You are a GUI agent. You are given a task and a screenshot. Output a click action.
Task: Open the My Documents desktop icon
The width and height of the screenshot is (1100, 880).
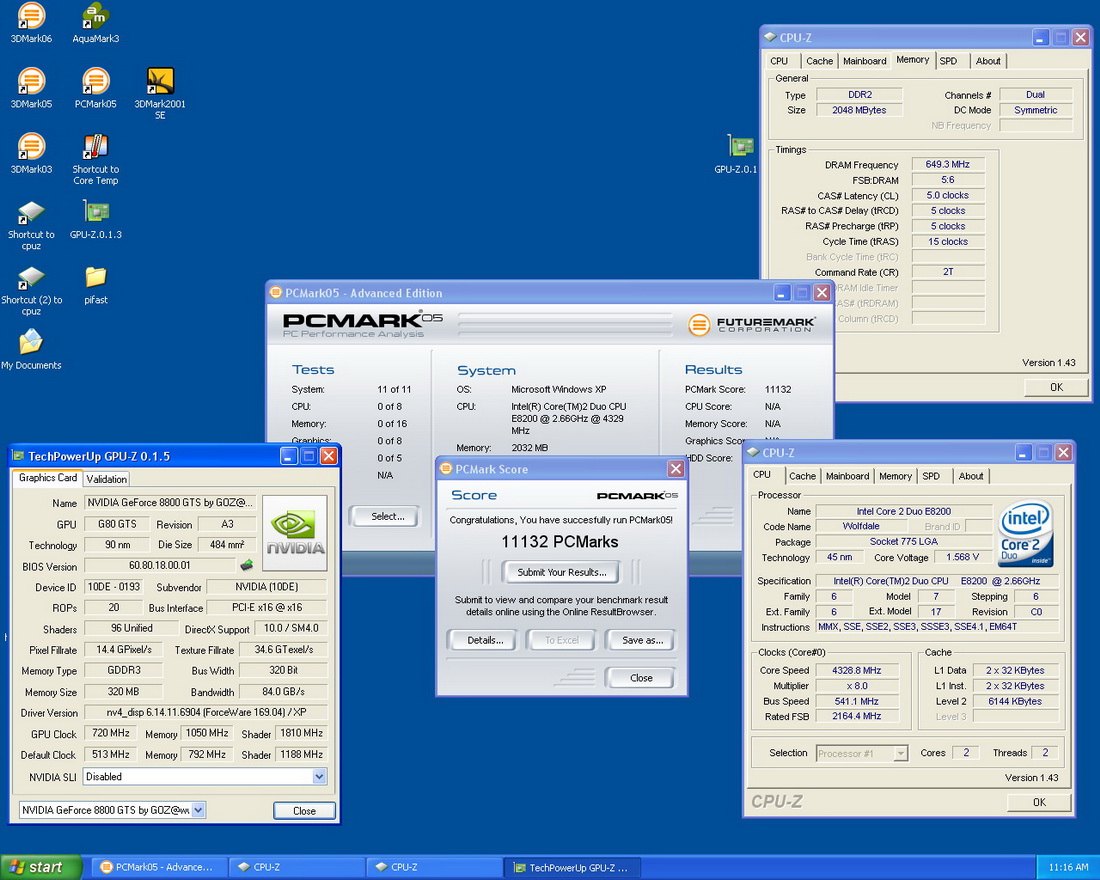(31, 349)
